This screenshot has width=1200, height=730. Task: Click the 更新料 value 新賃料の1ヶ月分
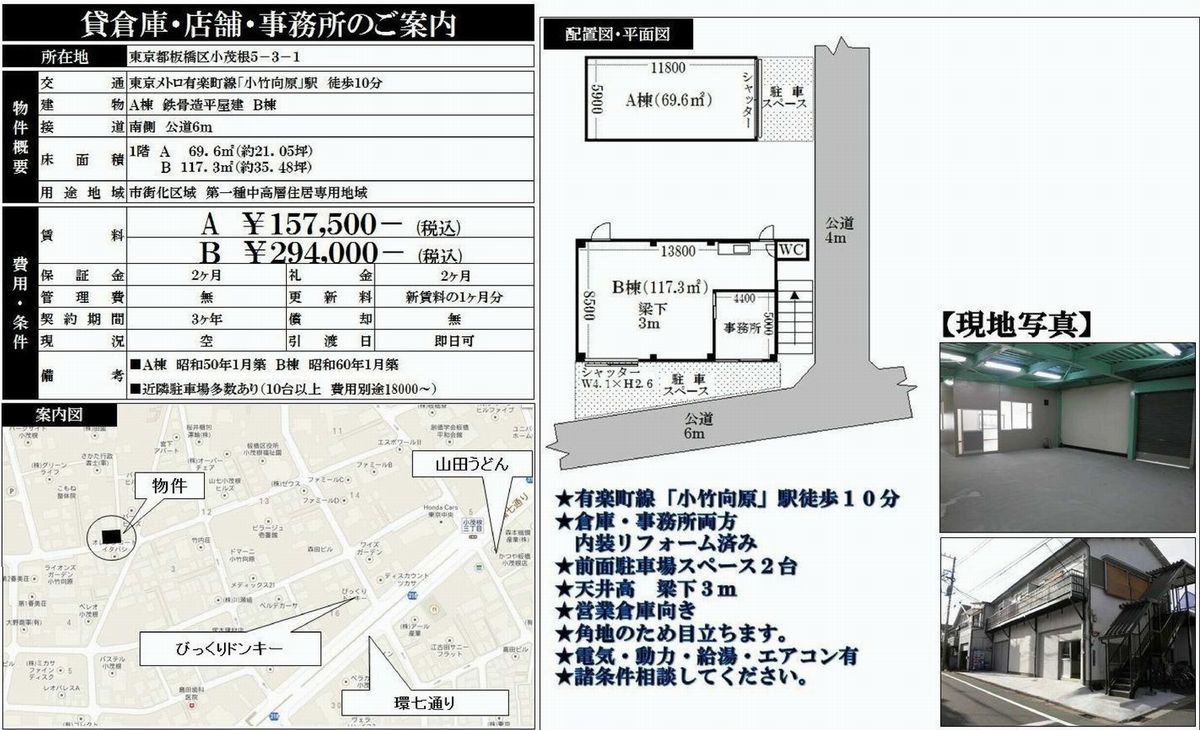click(454, 297)
